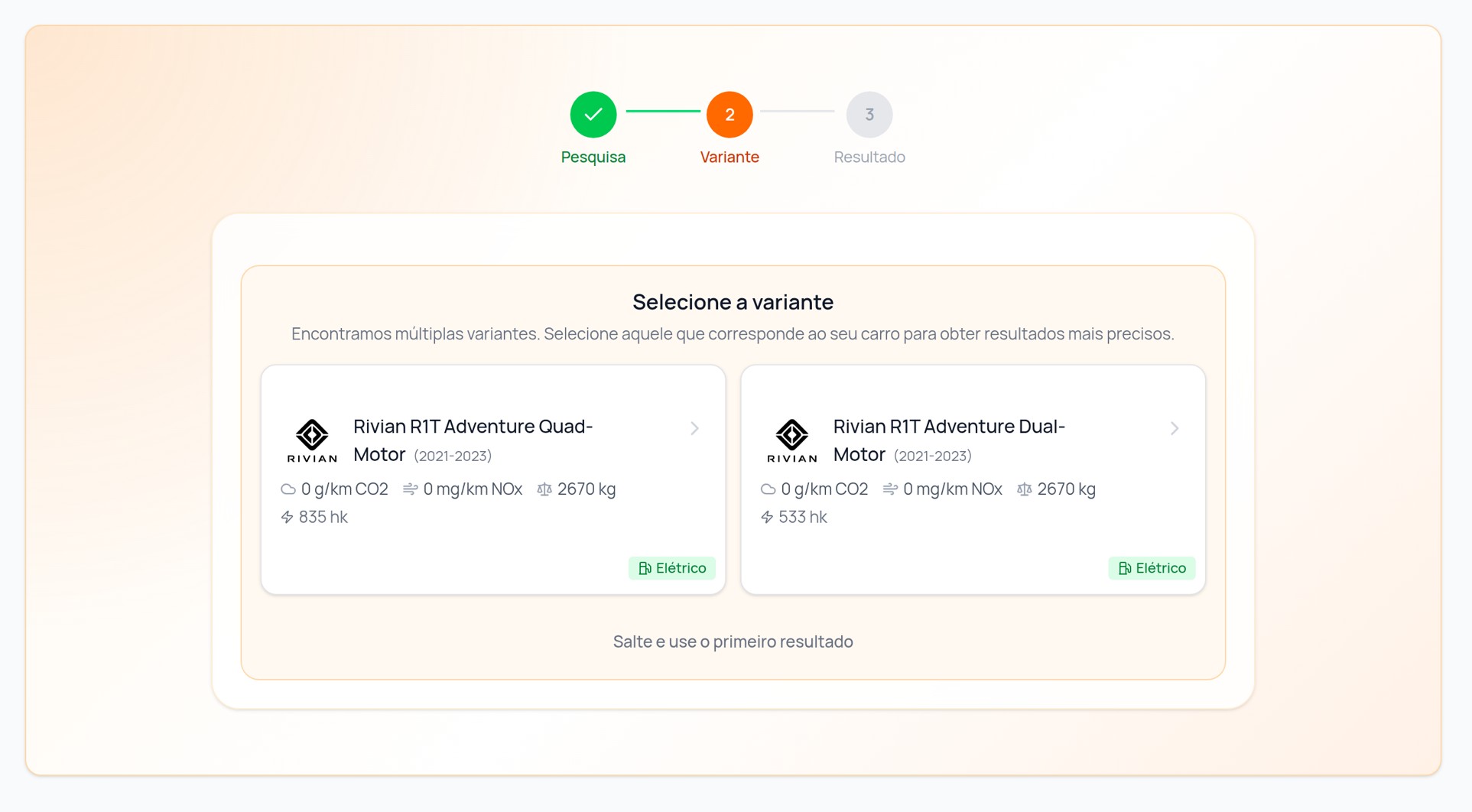Click the 533 hk power value
This screenshot has height=812, width=1472.
pos(803,518)
